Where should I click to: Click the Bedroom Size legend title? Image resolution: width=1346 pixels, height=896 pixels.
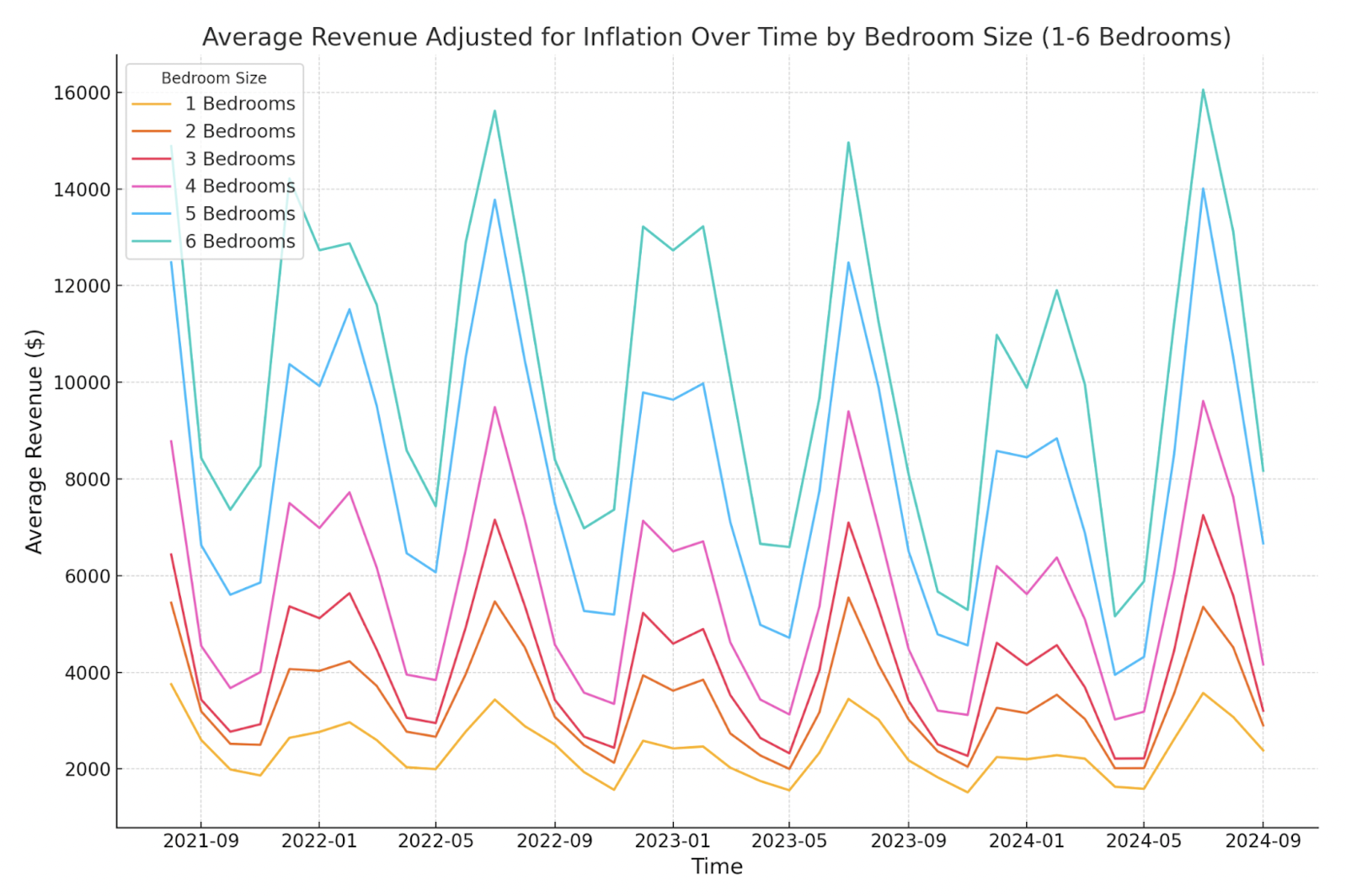tap(214, 78)
